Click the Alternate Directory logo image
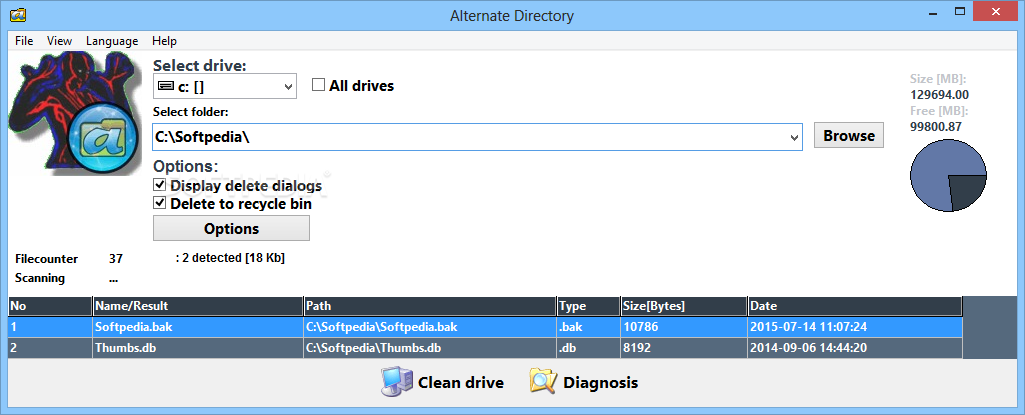The width and height of the screenshot is (1025, 415). [x=74, y=113]
